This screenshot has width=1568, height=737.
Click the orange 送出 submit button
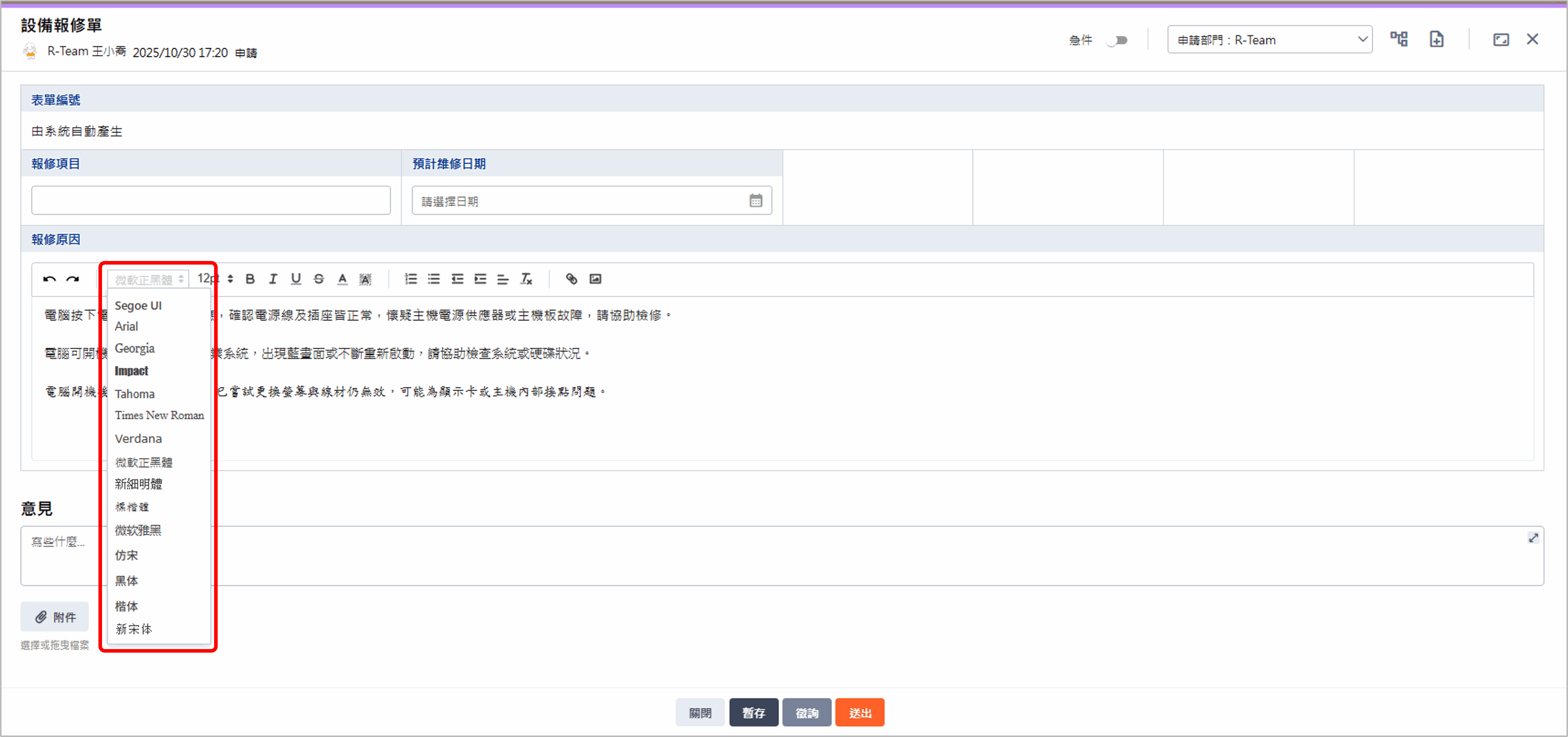click(860, 713)
